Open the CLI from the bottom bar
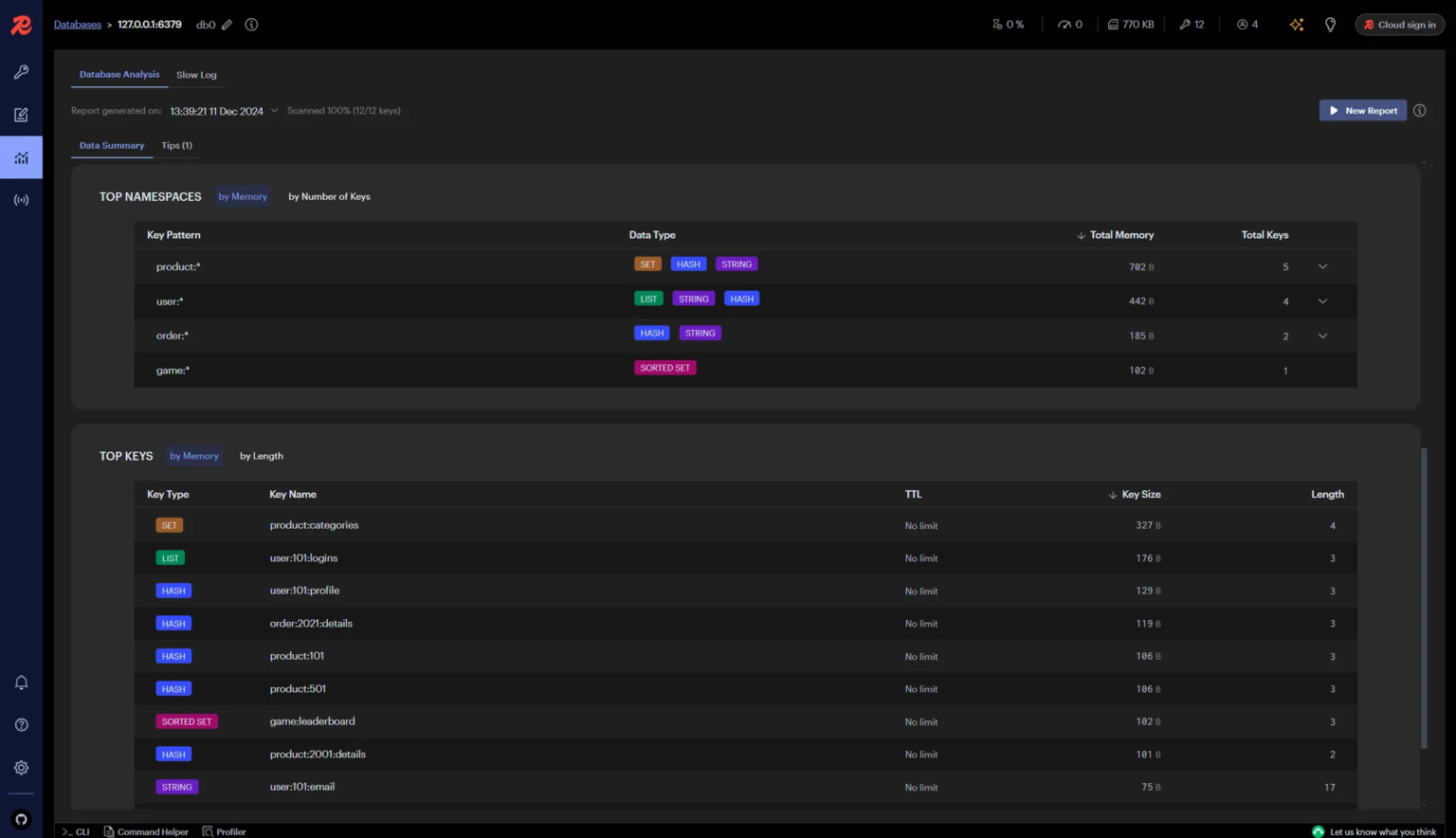 (76, 831)
